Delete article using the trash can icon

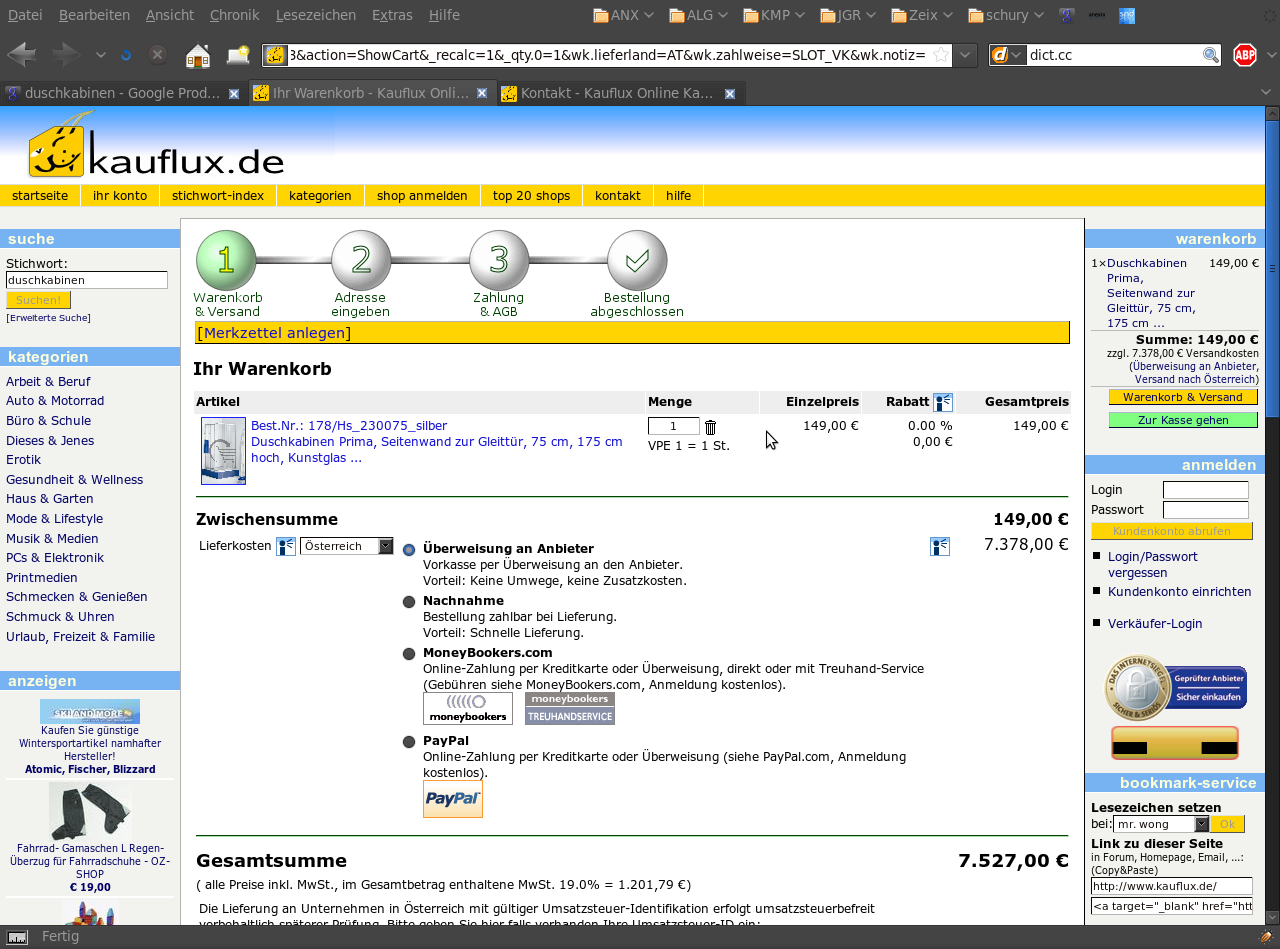[710, 427]
